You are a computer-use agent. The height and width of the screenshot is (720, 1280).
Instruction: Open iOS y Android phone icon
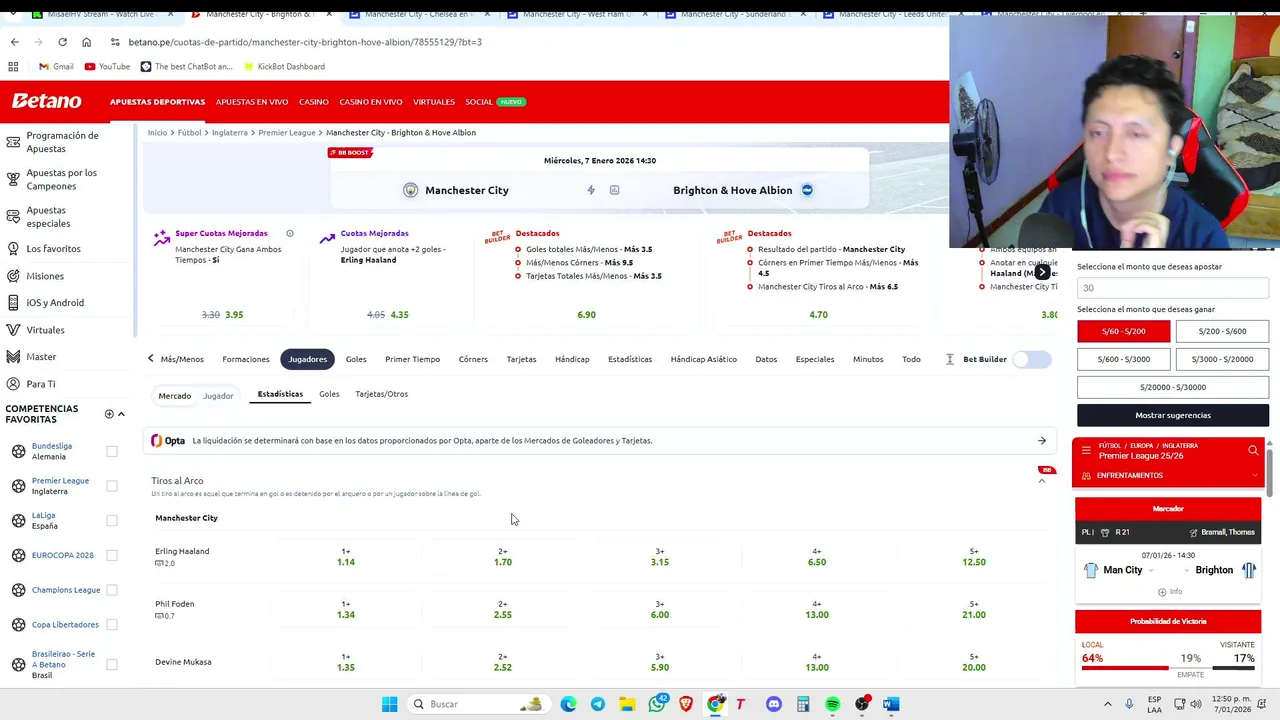click(13, 302)
